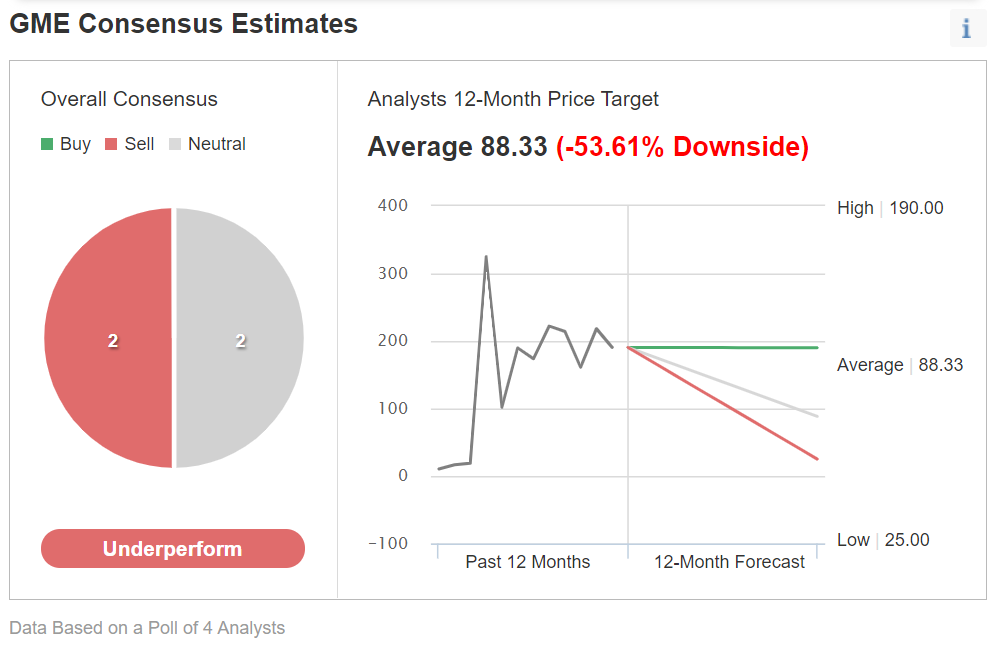Toggle the red Sell legend swatch
The image size is (1008, 662).
click(x=111, y=144)
